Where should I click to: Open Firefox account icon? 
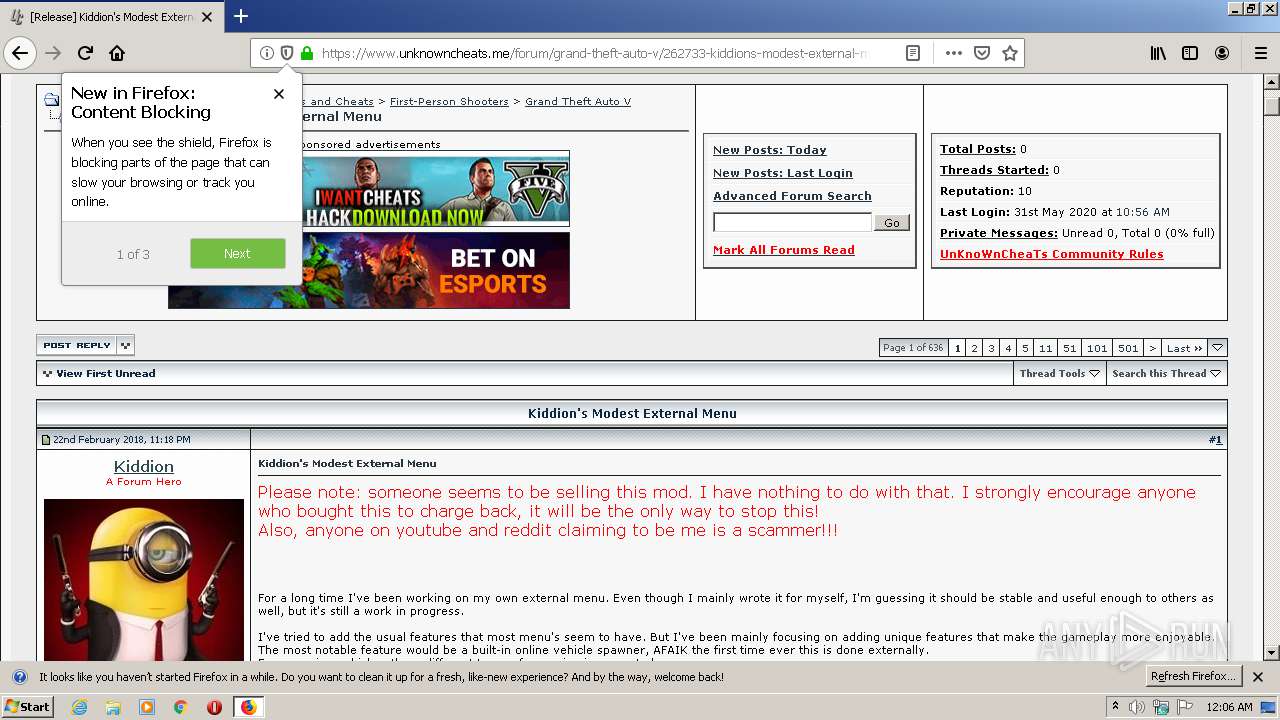[x=1222, y=53]
